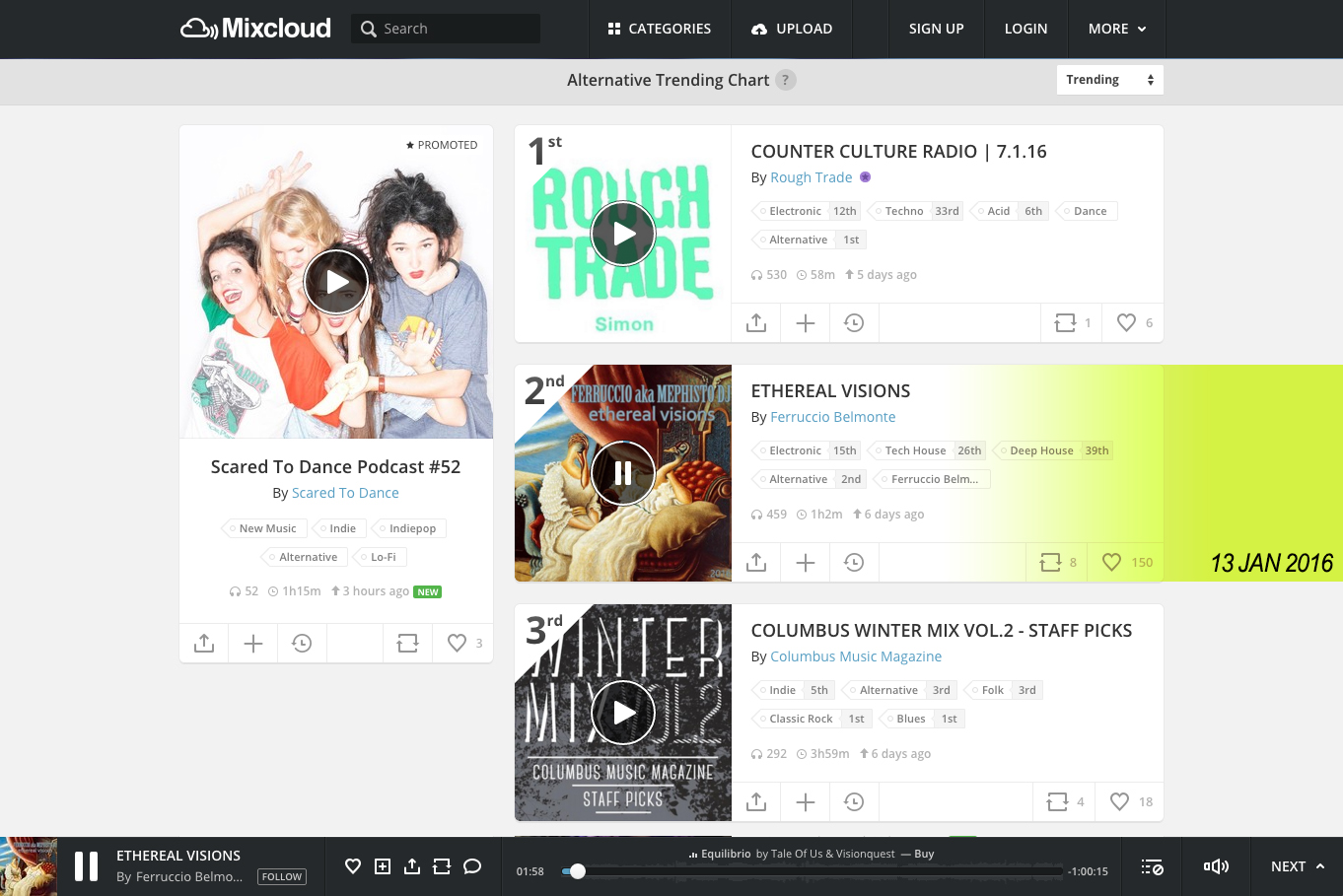Share the Ethereal Visions chart entry
The width and height of the screenshot is (1343, 896).
point(756,562)
